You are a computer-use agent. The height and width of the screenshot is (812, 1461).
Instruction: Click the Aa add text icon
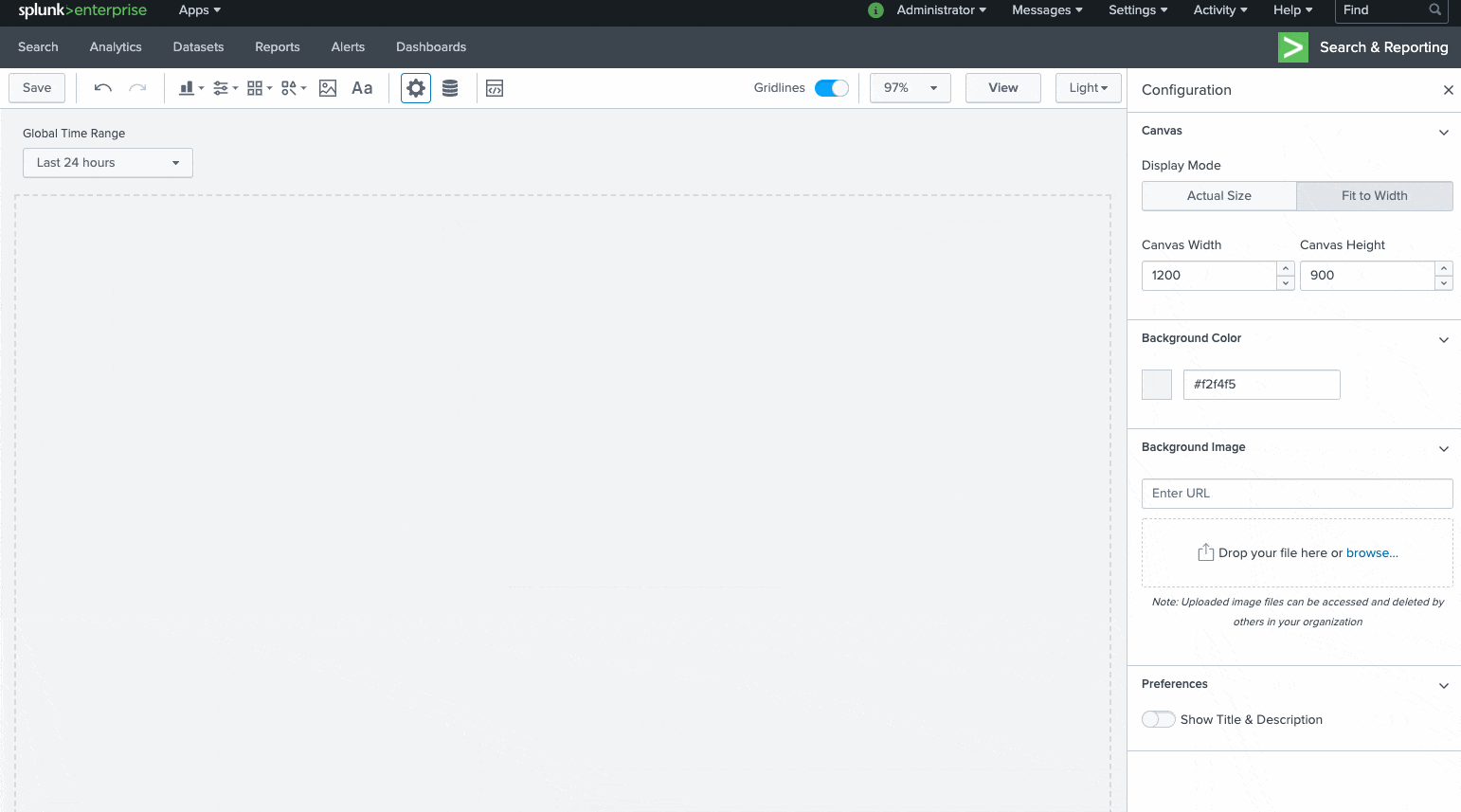point(362,88)
